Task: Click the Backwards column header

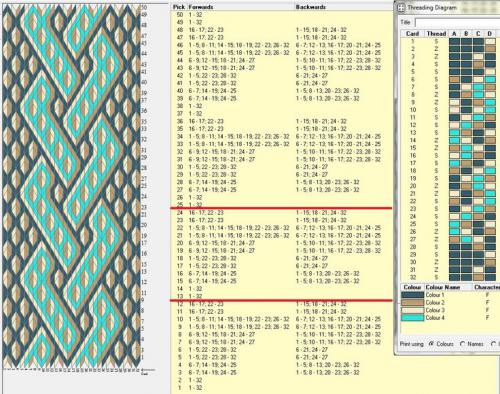Action: (311, 7)
